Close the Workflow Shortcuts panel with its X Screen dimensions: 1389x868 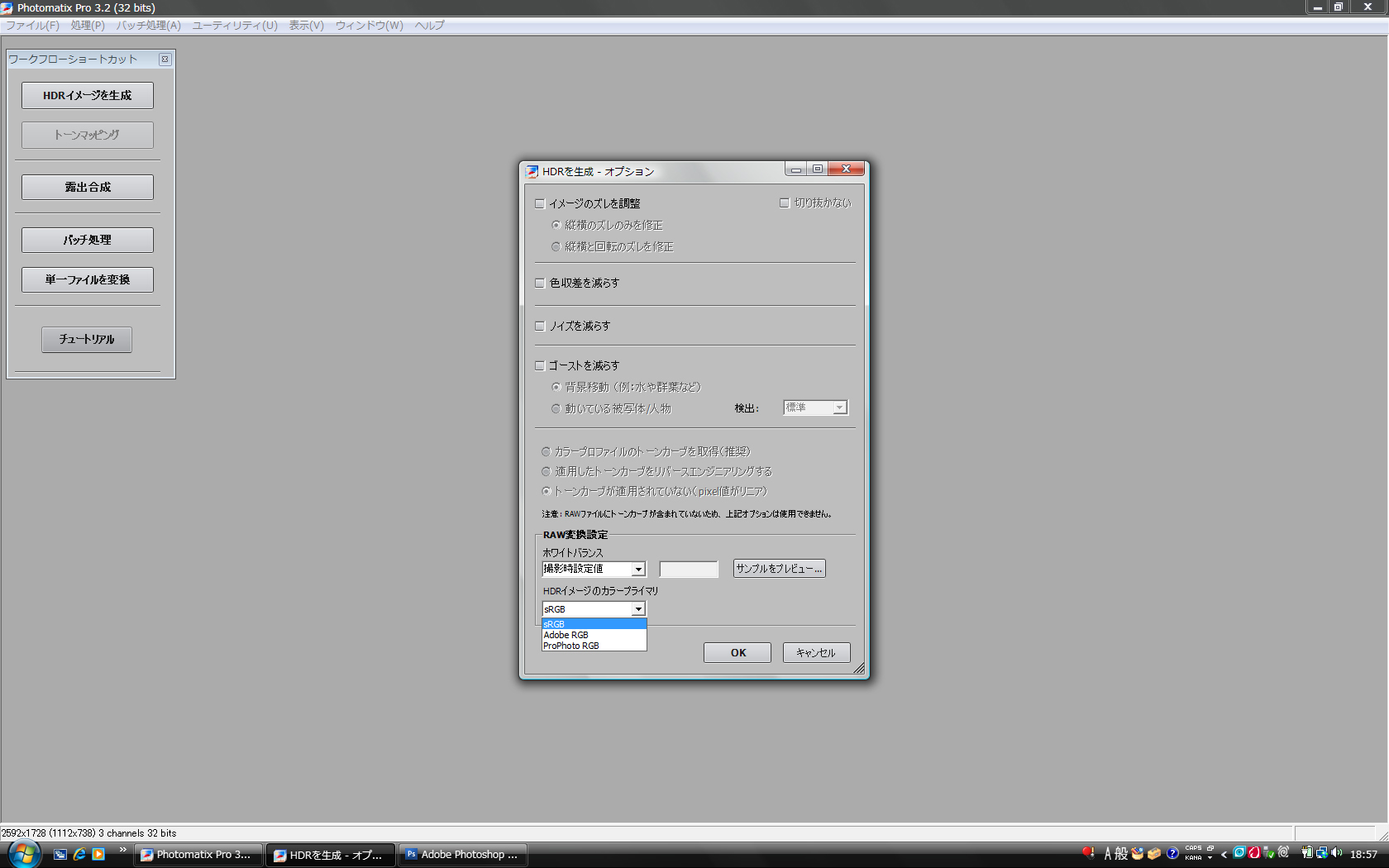click(165, 60)
